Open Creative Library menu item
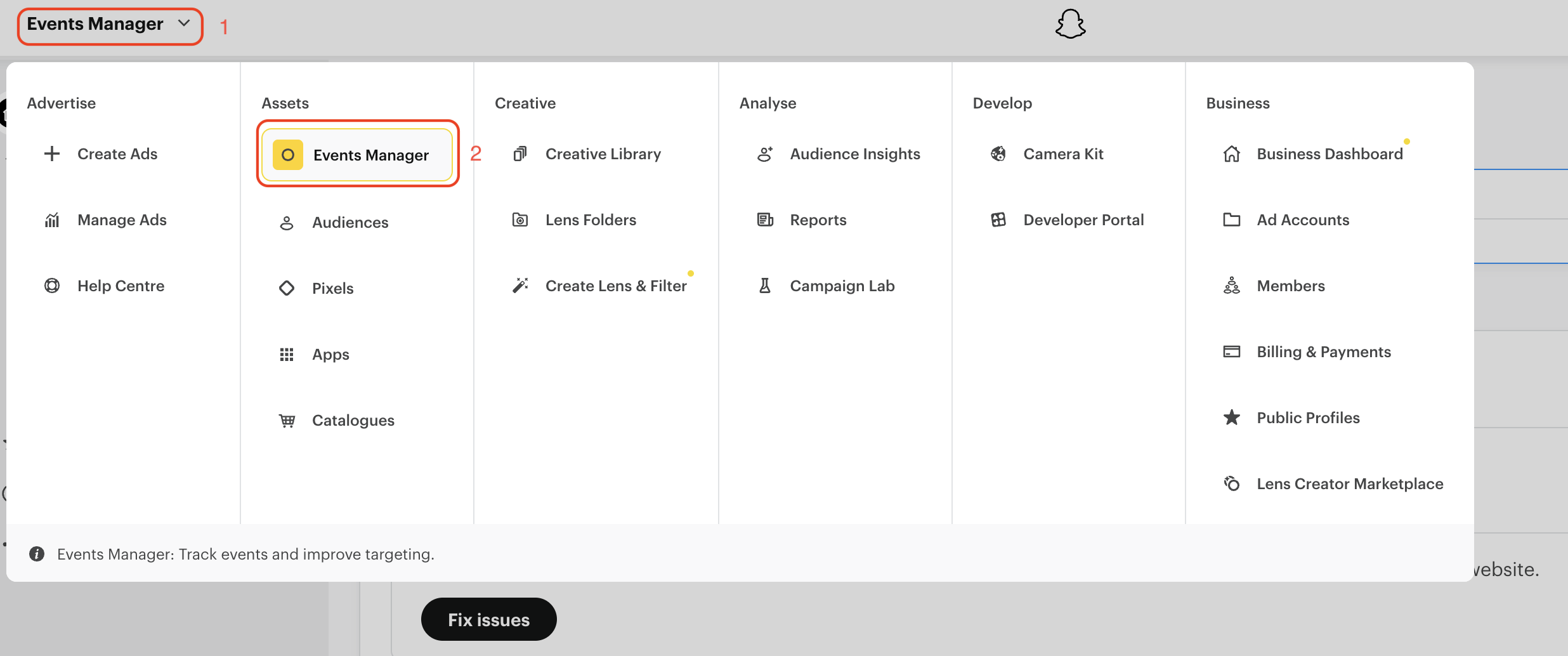 [x=603, y=154]
